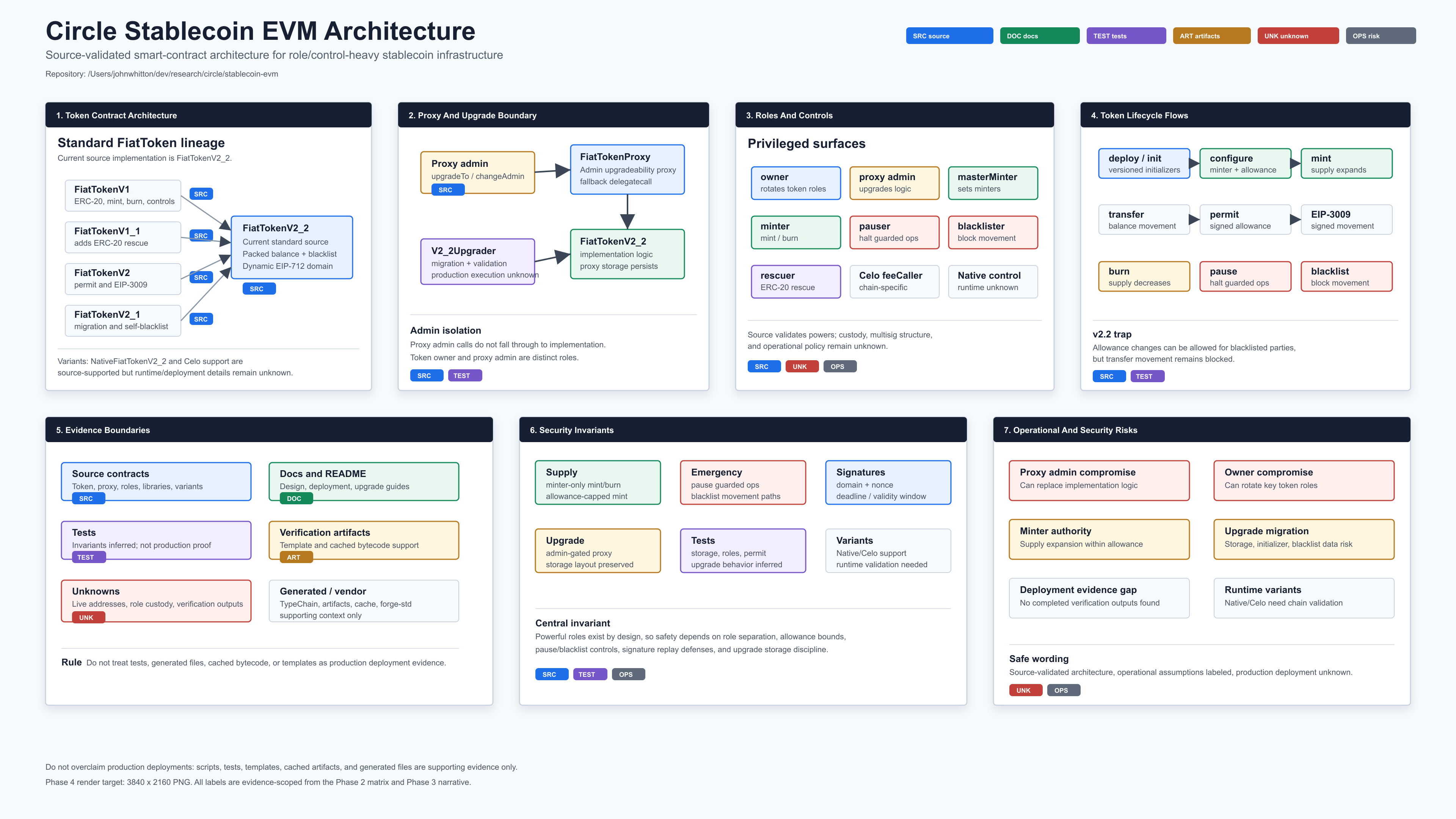Click the pauser box
Image resolution: width=1456 pixels, height=819 pixels.
[x=894, y=232]
